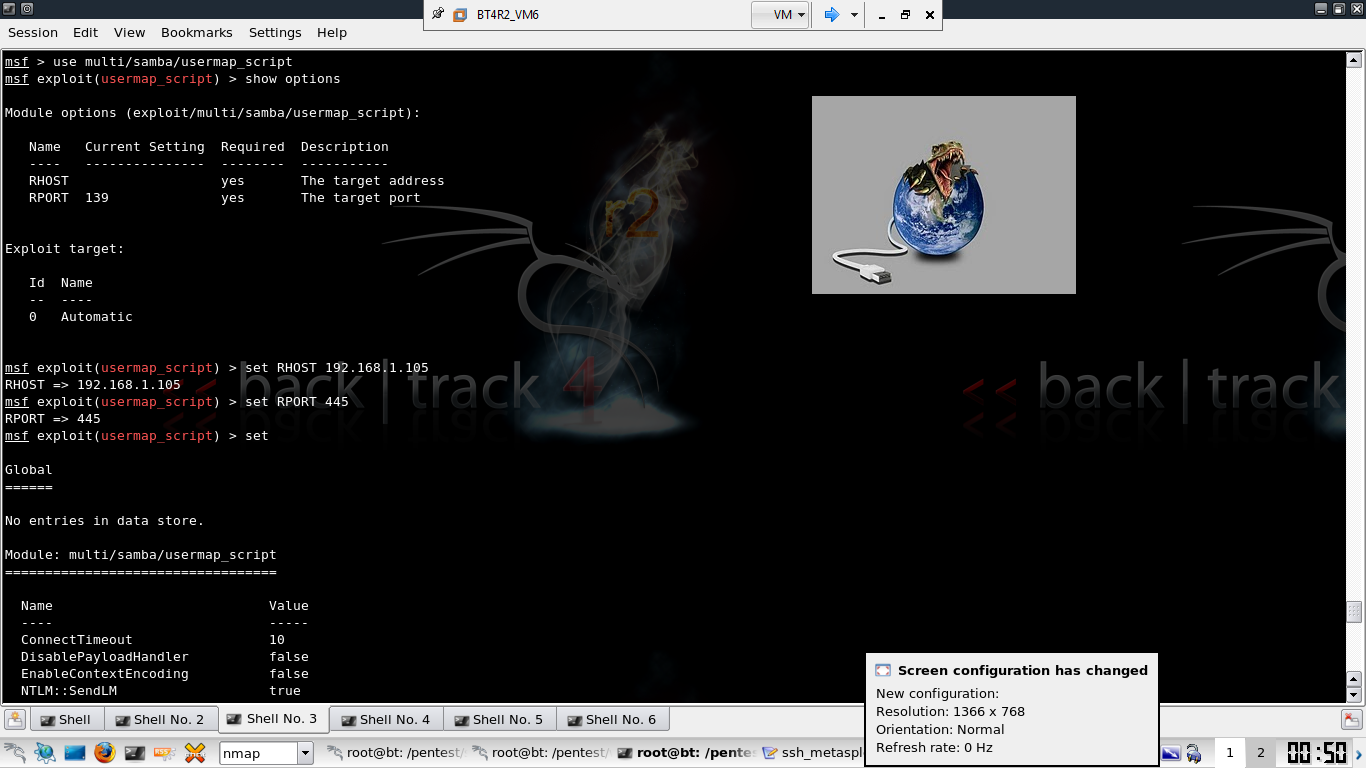Open the Konsole terminal launcher icon
Viewport: 1366px width, 768px height.
click(x=135, y=752)
